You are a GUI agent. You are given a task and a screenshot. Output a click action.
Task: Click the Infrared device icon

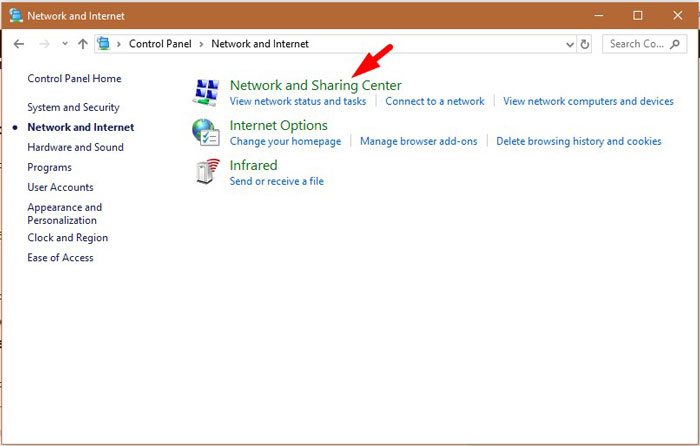point(208,171)
